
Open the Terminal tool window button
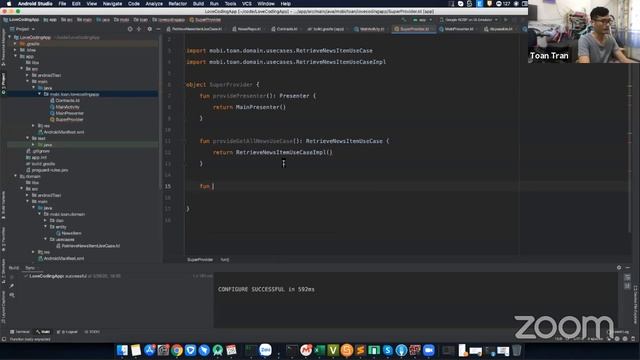(20, 332)
